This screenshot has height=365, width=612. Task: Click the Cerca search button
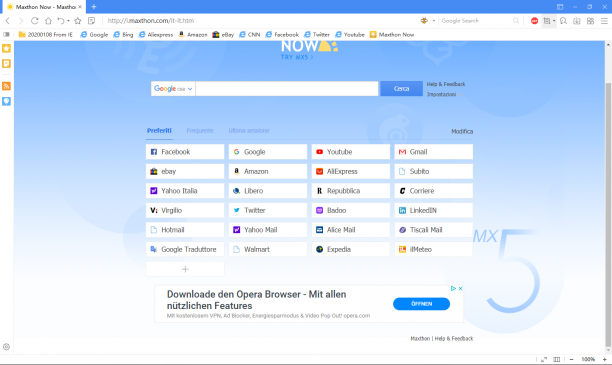(x=401, y=89)
